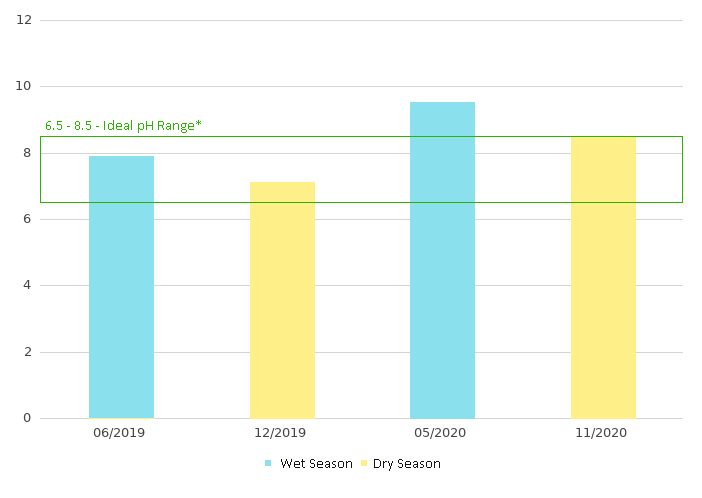Click the y-axis value 12
702x498 pixels.
point(24,20)
